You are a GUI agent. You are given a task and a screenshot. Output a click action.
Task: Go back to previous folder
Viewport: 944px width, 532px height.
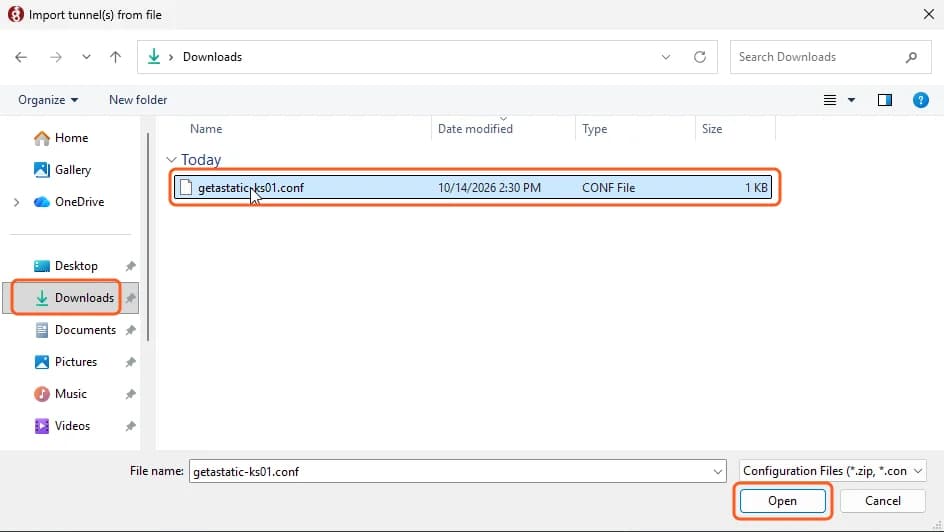(21, 57)
